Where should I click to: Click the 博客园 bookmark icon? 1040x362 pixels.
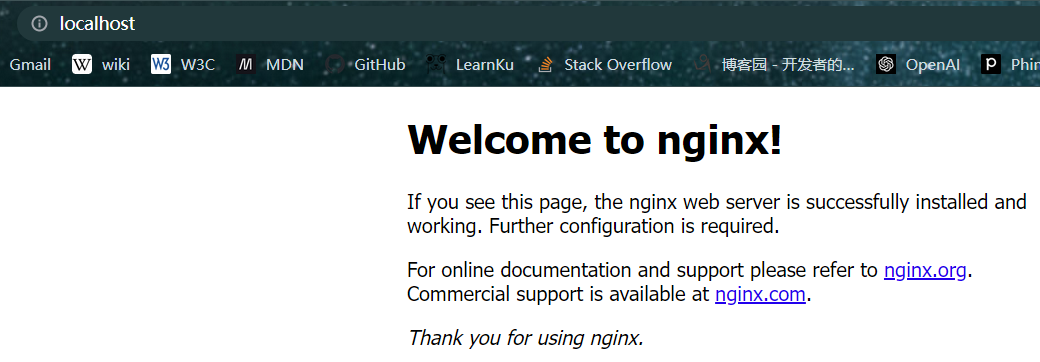703,64
